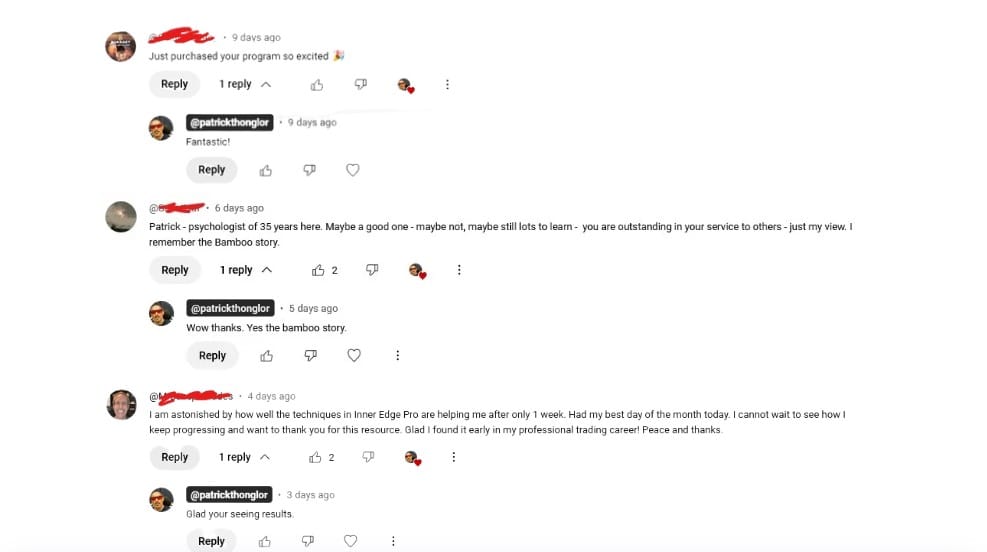
Task: Dislike the 'Just purchased your program' comment
Action: point(360,84)
